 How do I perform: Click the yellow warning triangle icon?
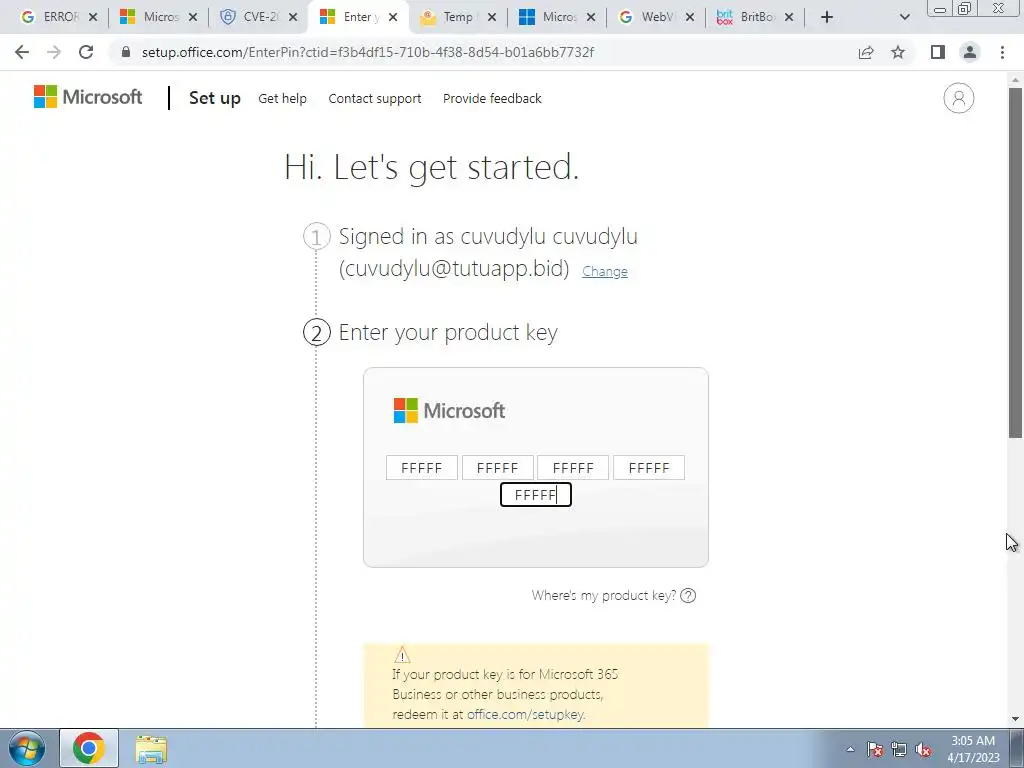pos(402,654)
